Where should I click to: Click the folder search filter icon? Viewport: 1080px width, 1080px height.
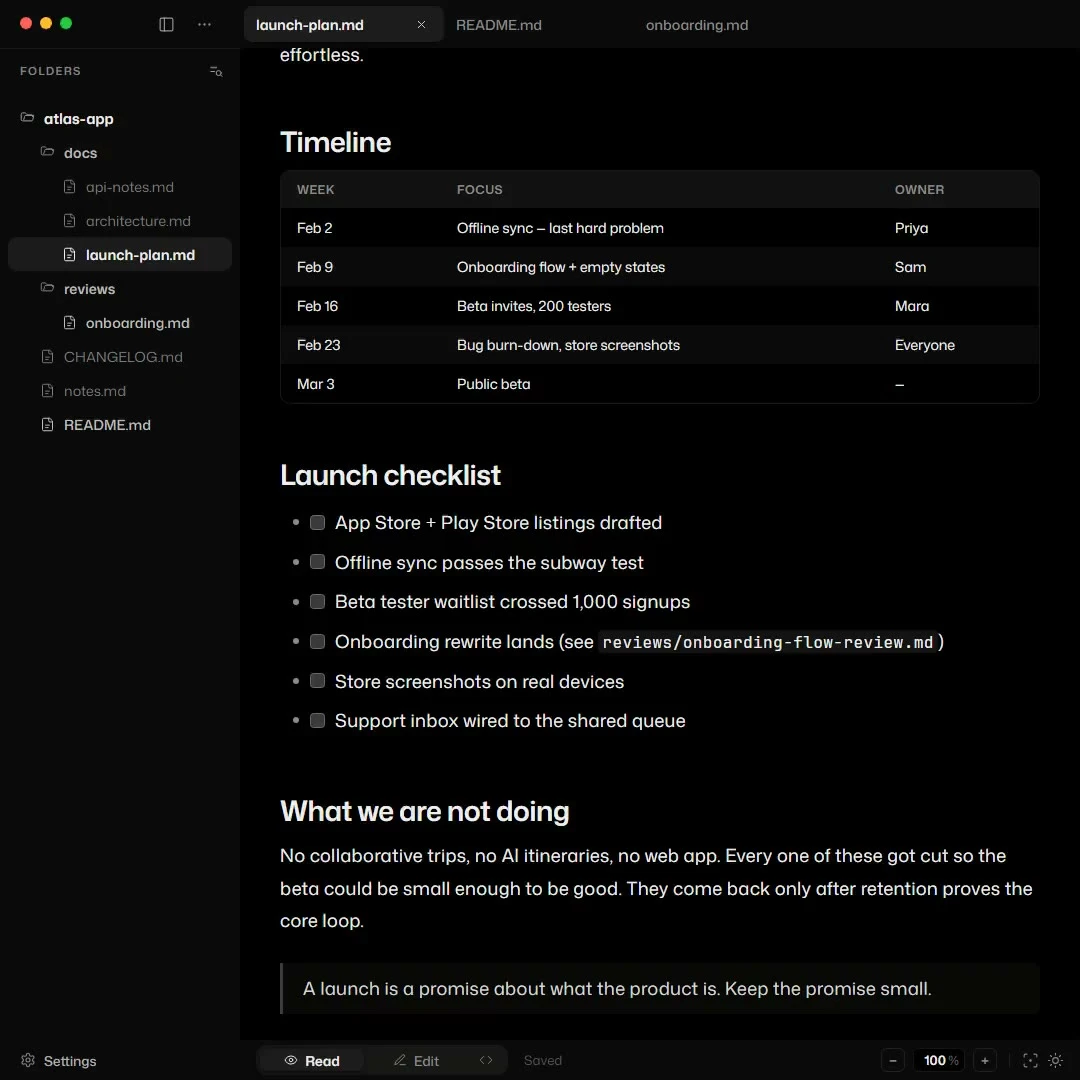[x=216, y=72]
